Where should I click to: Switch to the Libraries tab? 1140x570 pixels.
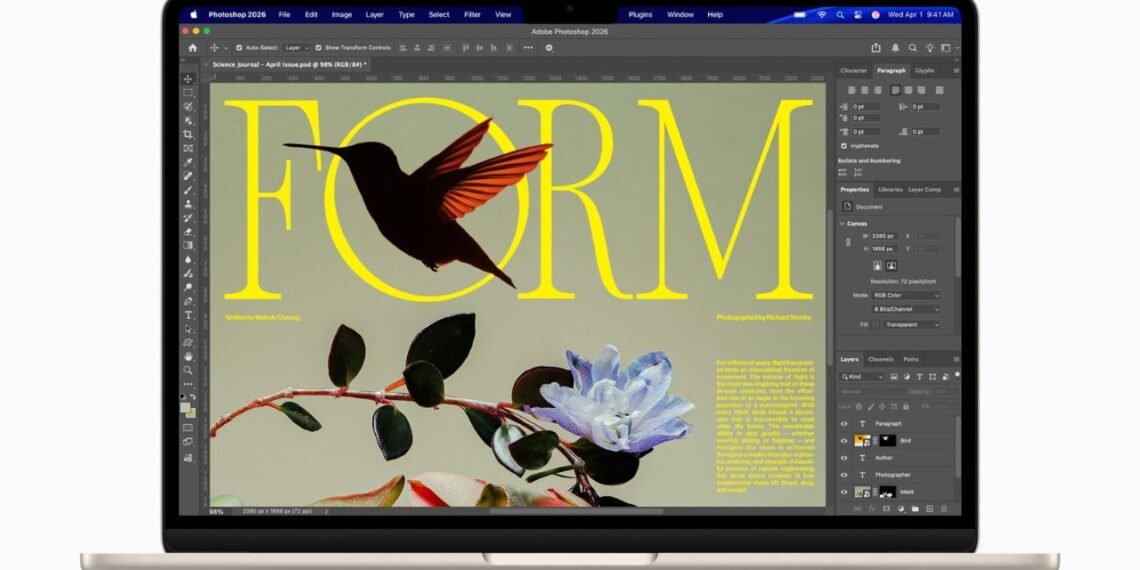pos(890,190)
